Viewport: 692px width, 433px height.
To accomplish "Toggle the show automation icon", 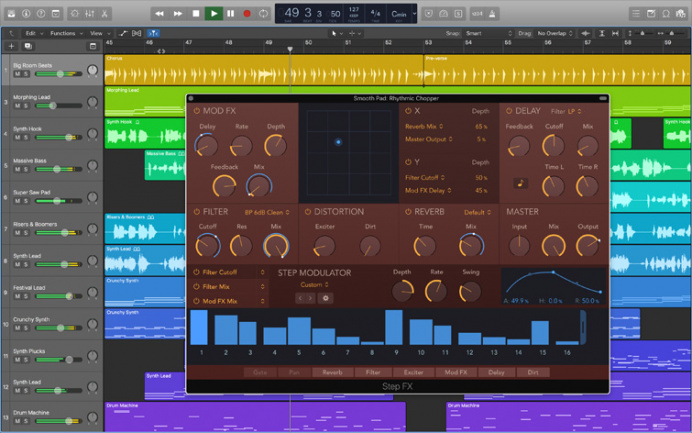I will (123, 33).
